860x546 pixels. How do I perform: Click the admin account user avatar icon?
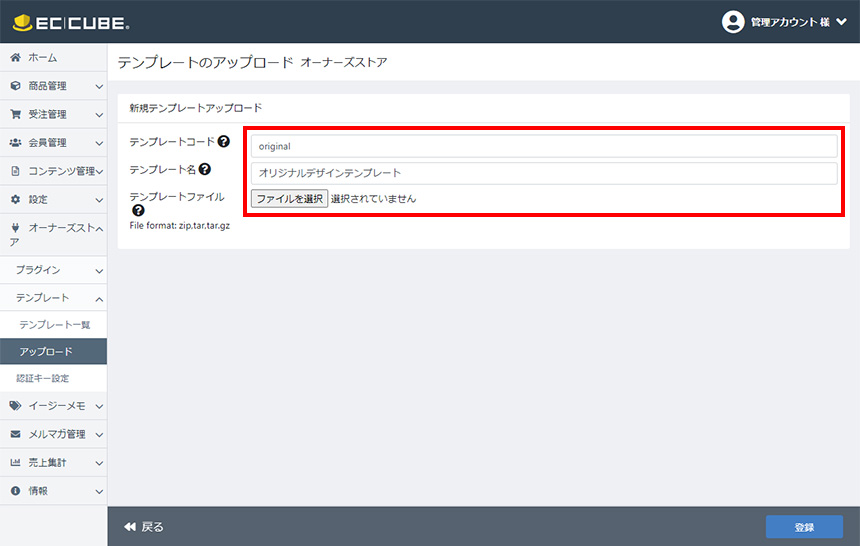pos(733,22)
